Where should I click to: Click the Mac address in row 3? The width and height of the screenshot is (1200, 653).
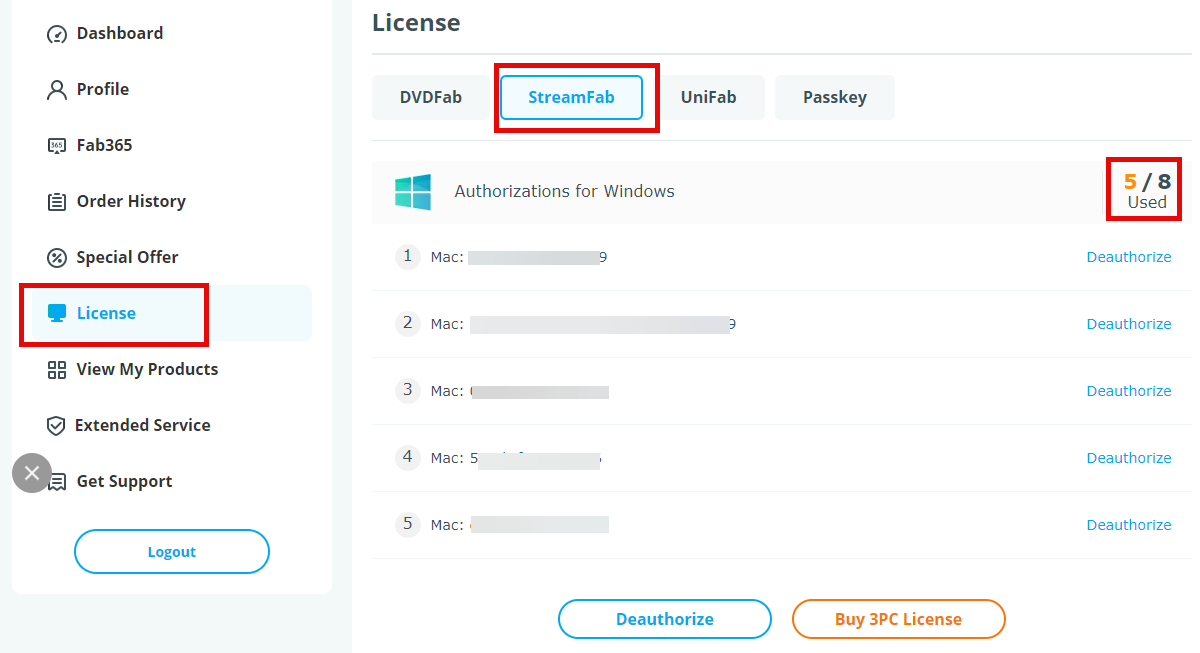[520, 391]
